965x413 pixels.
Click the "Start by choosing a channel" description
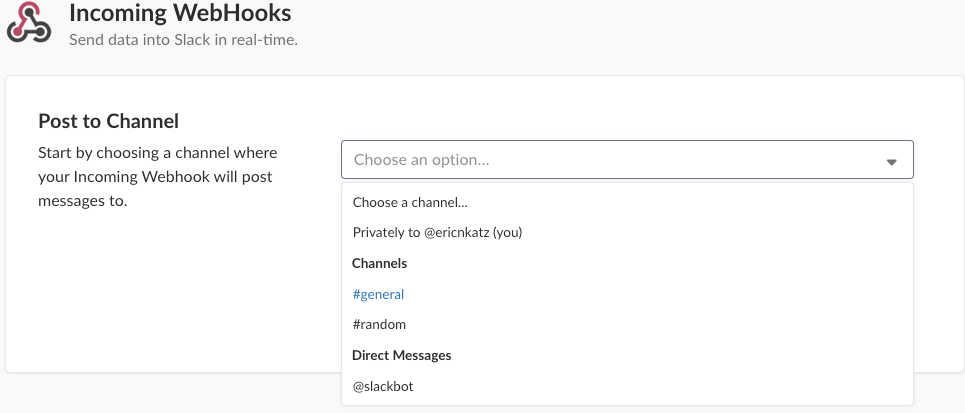click(158, 177)
